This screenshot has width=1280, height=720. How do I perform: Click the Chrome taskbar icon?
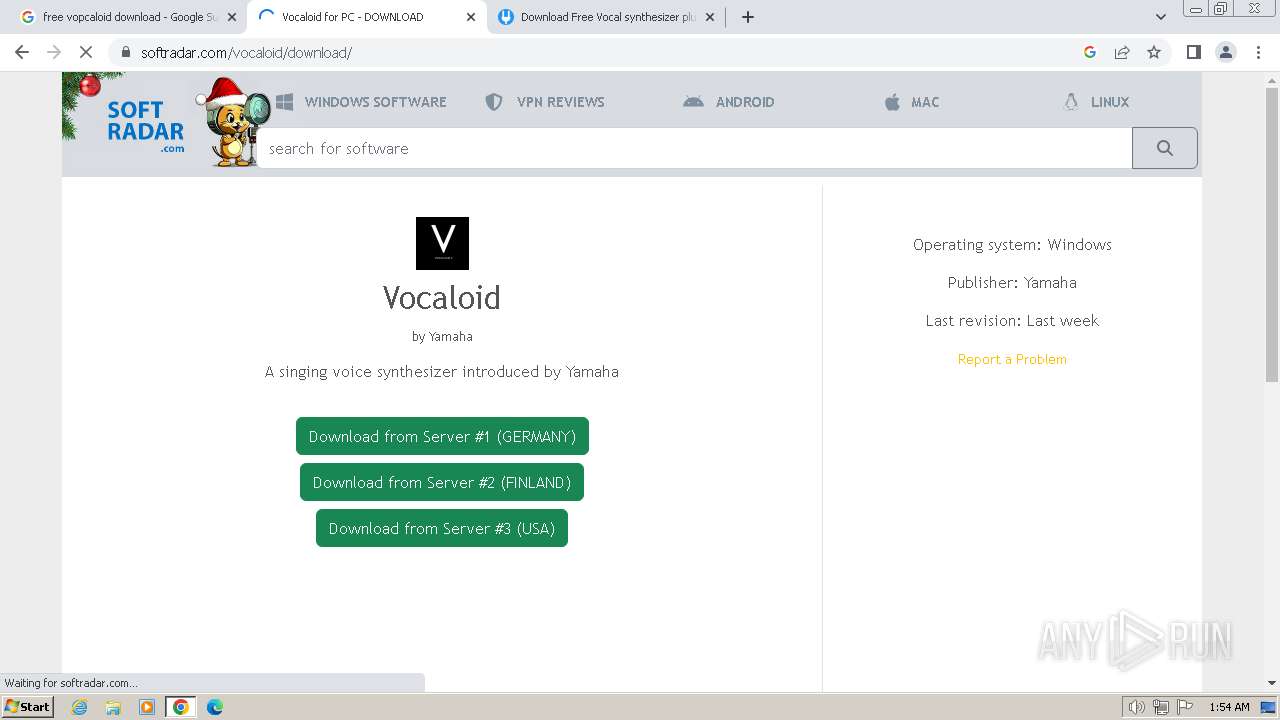181,707
